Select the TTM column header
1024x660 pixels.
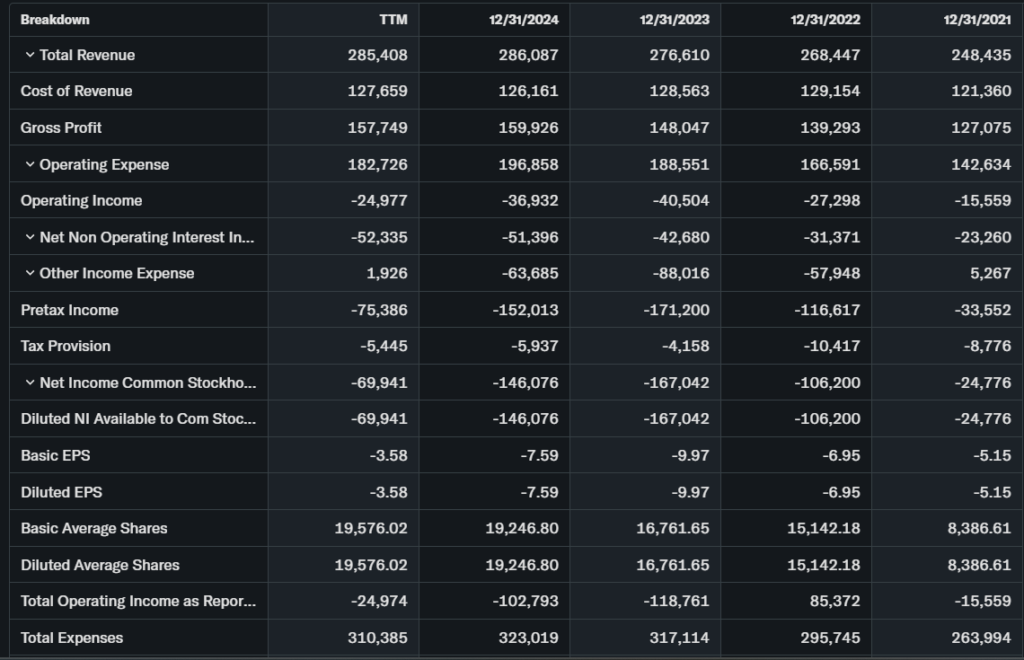(x=394, y=20)
